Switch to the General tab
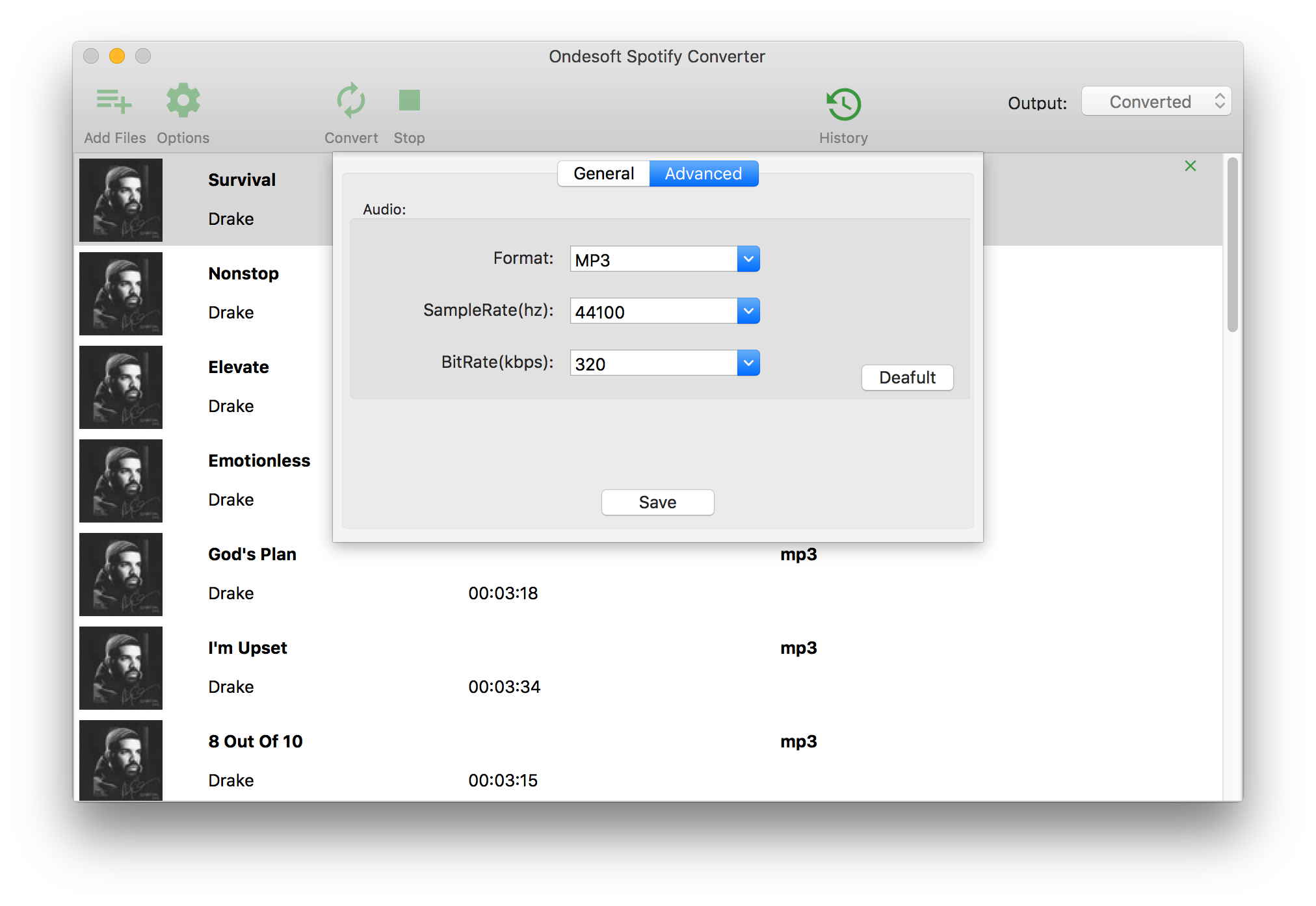 [x=602, y=173]
